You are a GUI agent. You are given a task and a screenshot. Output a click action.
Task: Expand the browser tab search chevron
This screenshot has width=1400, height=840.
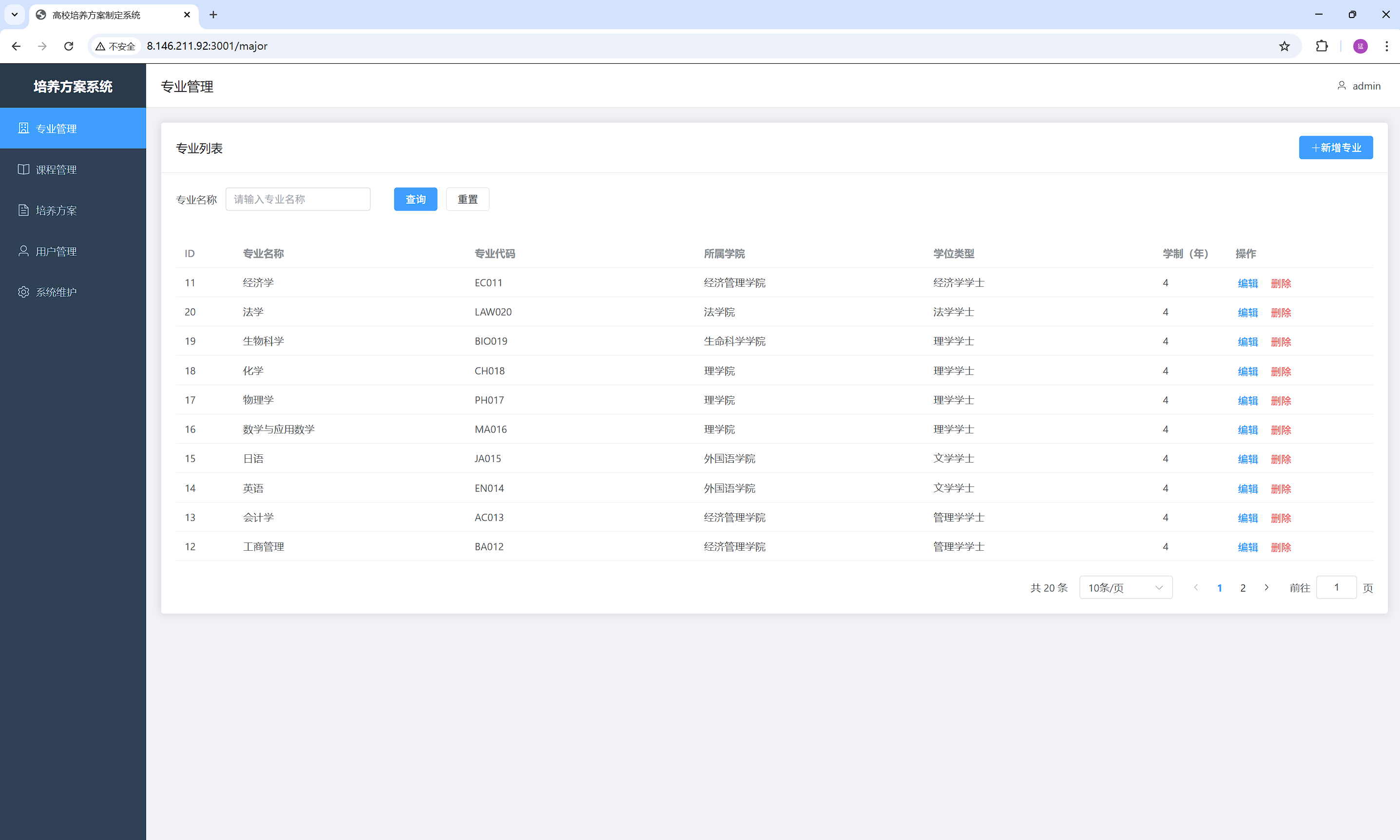click(15, 15)
